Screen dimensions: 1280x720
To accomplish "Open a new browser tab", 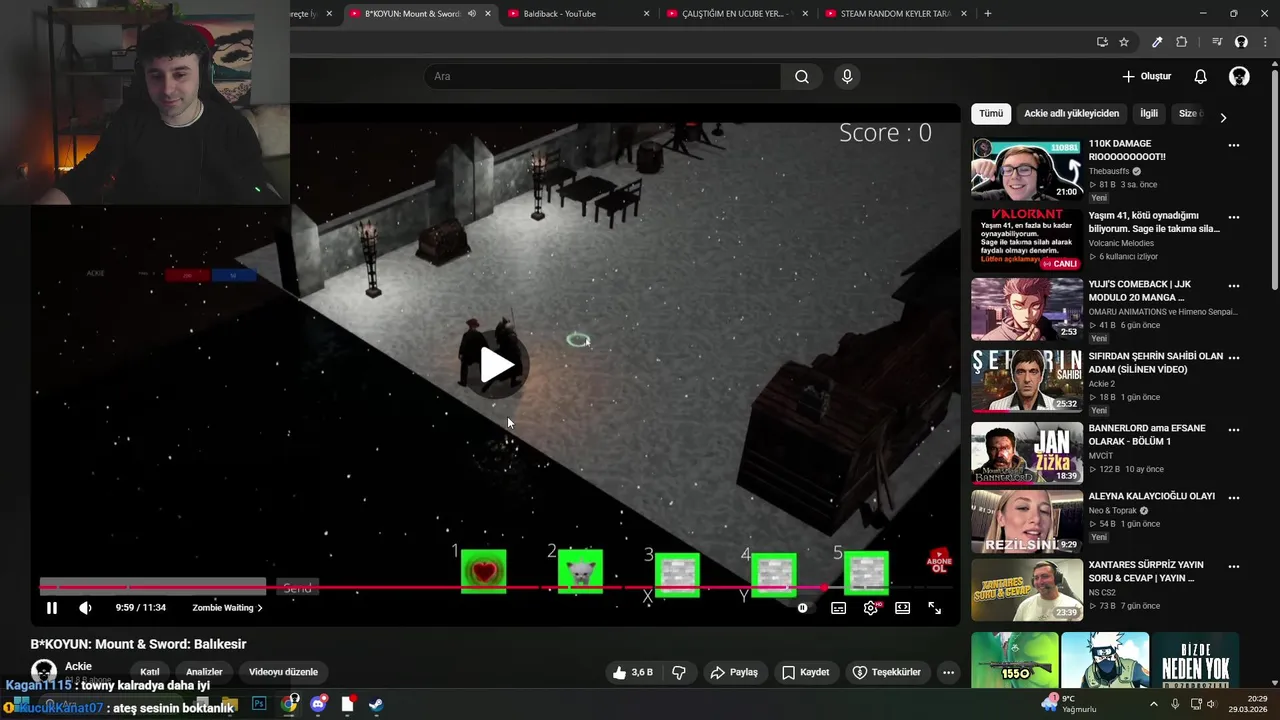I will [988, 13].
